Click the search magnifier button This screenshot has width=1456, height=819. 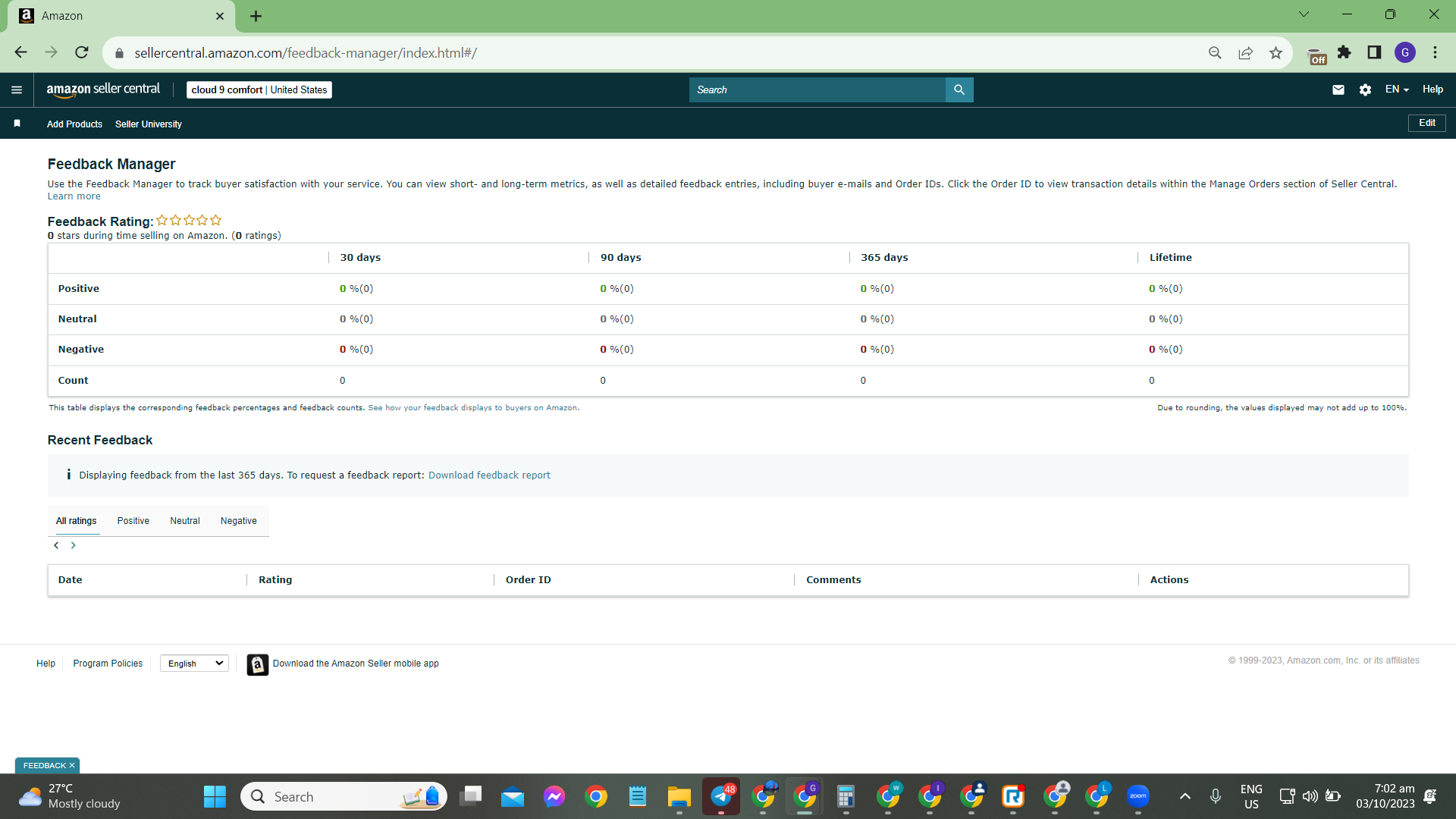pyautogui.click(x=959, y=89)
